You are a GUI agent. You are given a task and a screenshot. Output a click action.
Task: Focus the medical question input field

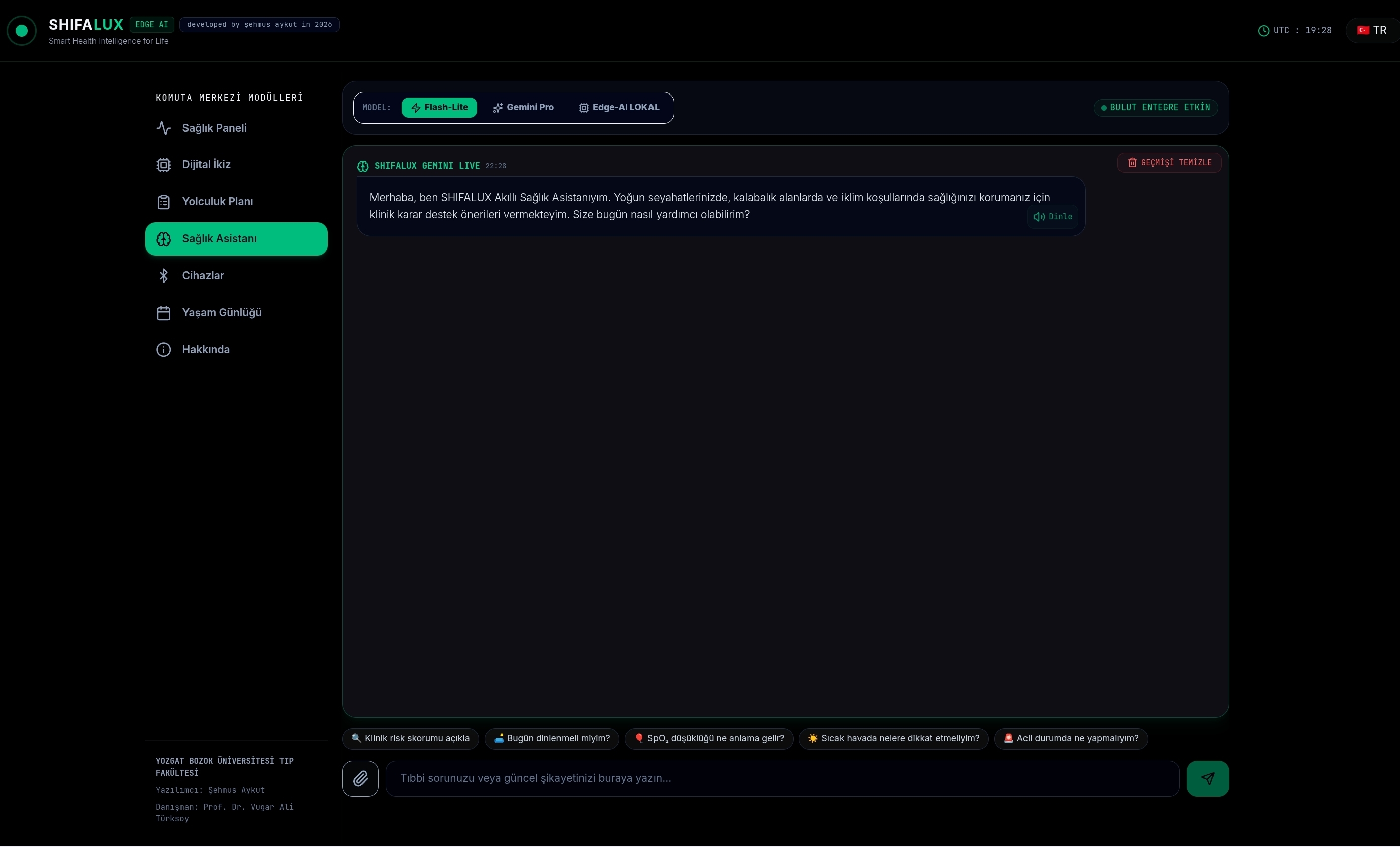click(782, 779)
